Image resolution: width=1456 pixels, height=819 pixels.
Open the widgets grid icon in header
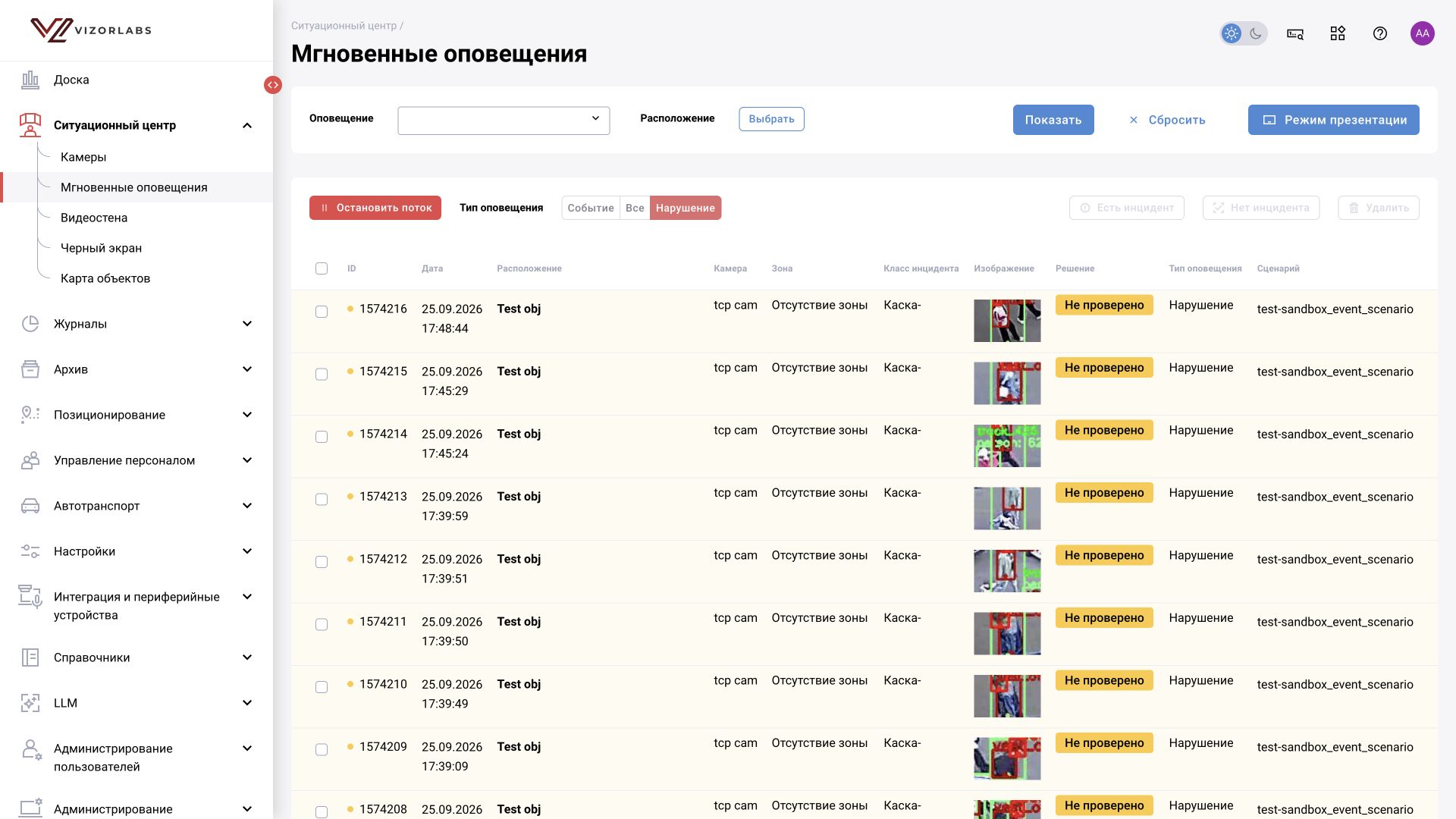[x=1338, y=33]
